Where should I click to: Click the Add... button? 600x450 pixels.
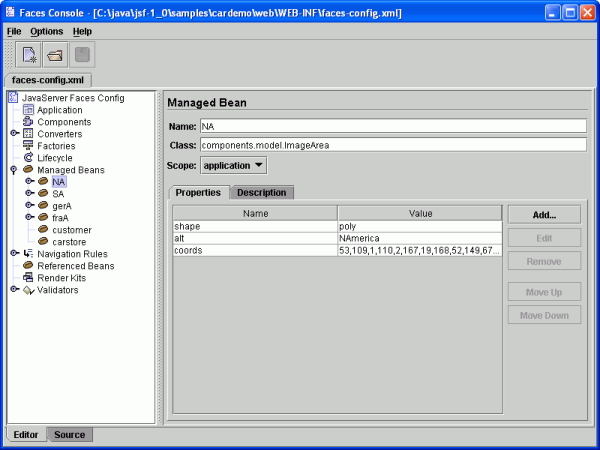(544, 215)
